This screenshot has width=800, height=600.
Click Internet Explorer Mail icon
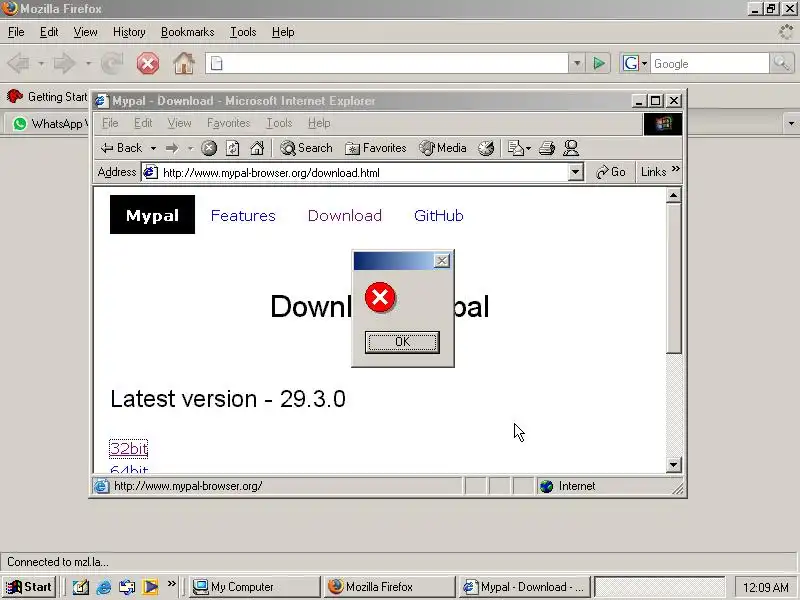click(515, 148)
